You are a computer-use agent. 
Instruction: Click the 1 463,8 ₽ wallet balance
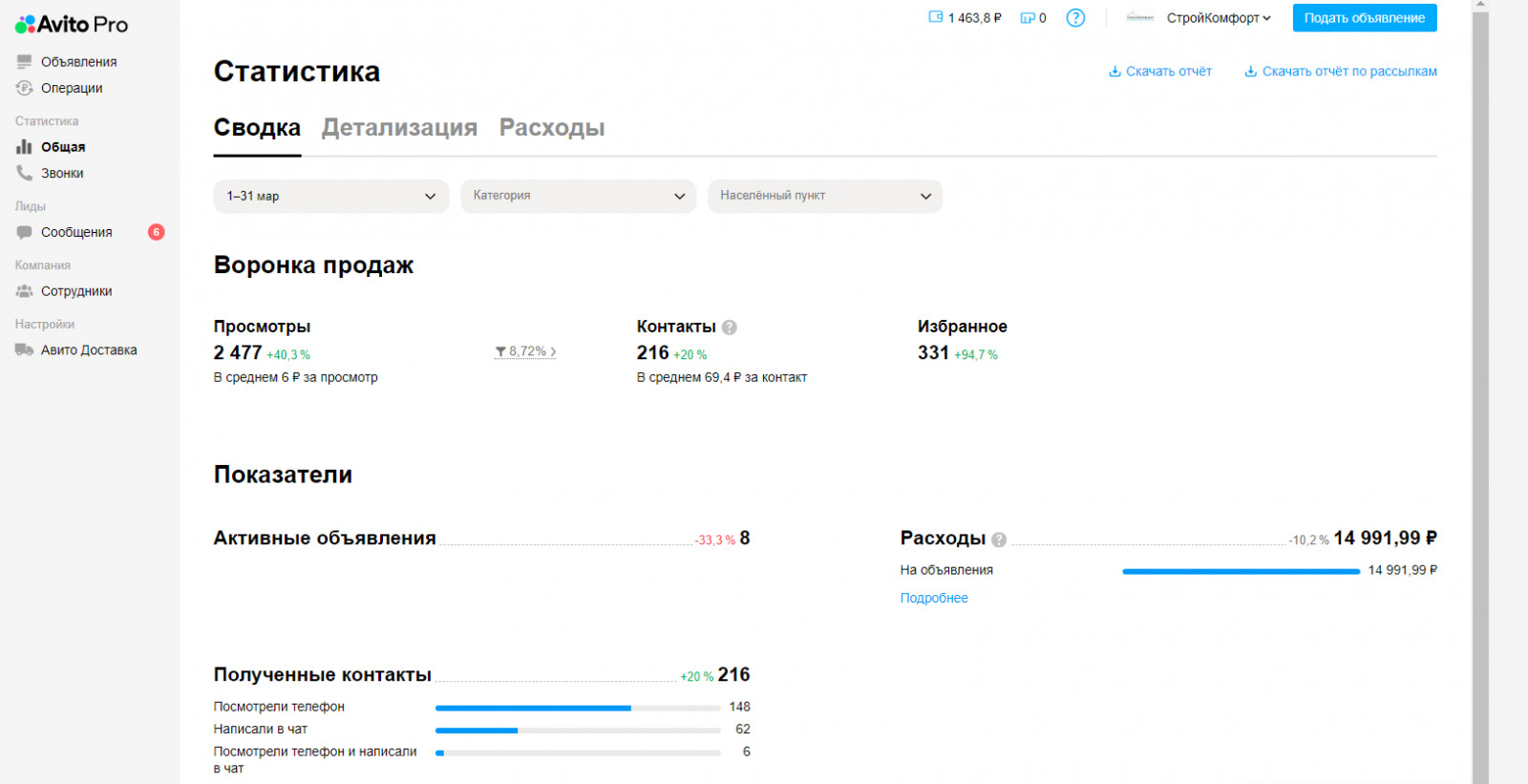[x=975, y=18]
